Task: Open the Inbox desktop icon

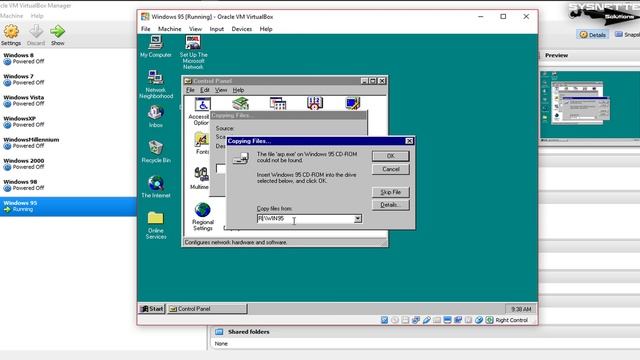Action: click(156, 116)
